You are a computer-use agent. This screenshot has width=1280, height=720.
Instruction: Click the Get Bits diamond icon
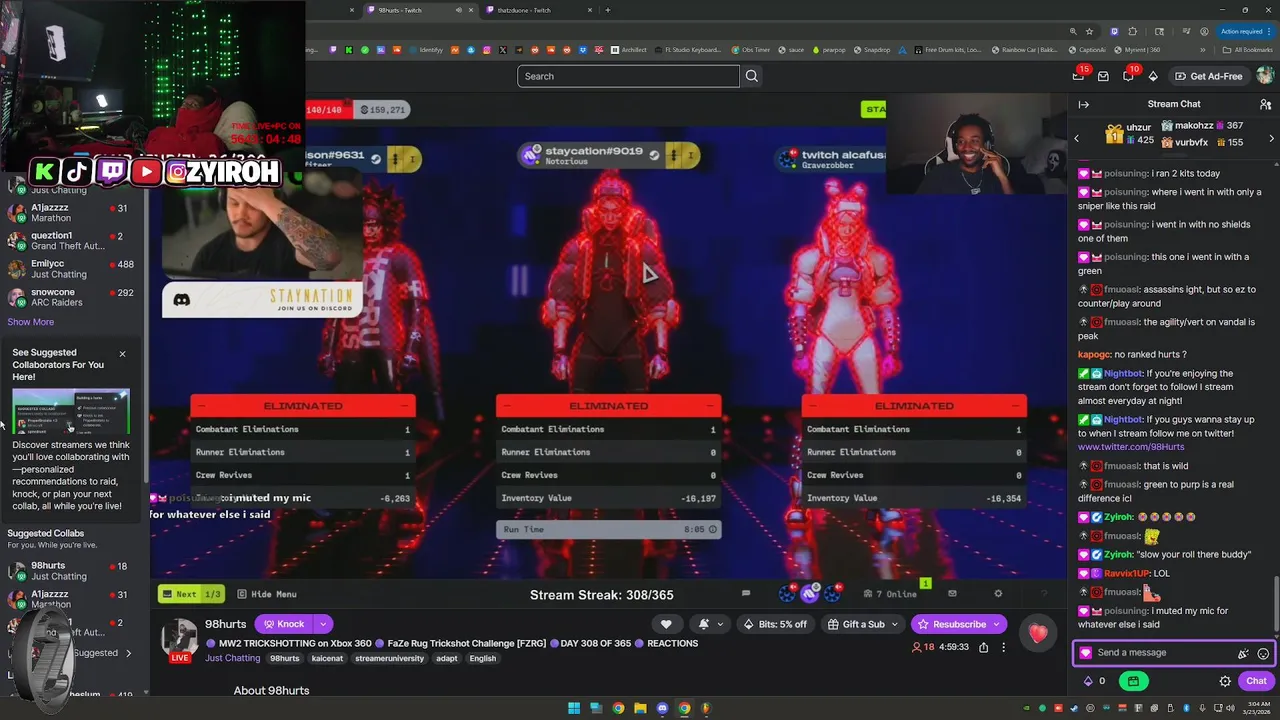[x=1153, y=76]
